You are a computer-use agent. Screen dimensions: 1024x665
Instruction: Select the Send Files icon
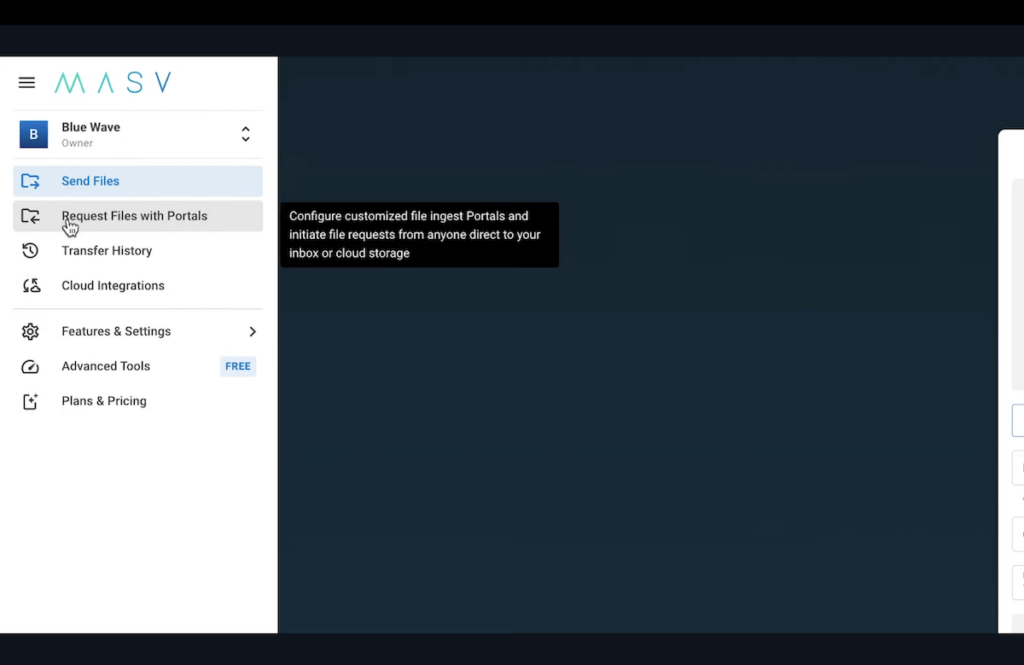pyautogui.click(x=30, y=180)
